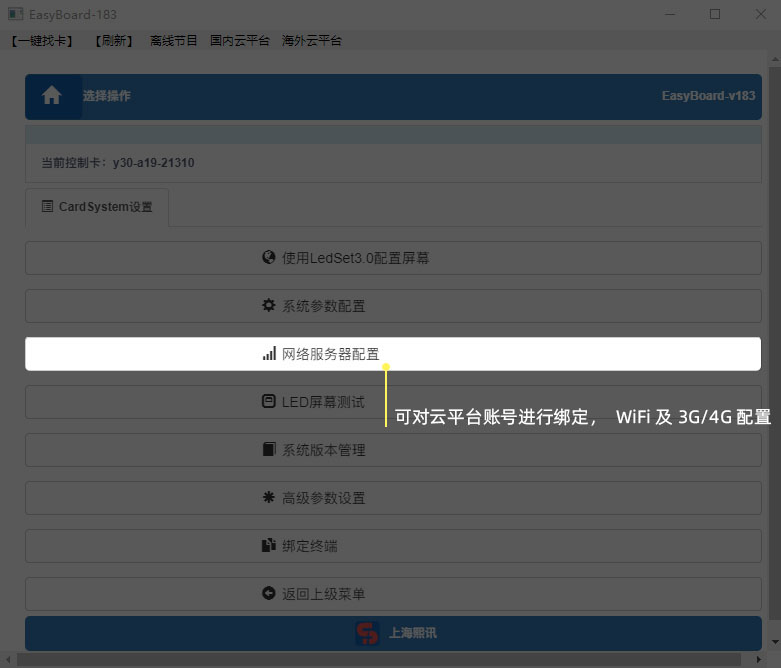This screenshot has width=781, height=668.
Task: Click the 绑定终端 button
Action: point(393,546)
